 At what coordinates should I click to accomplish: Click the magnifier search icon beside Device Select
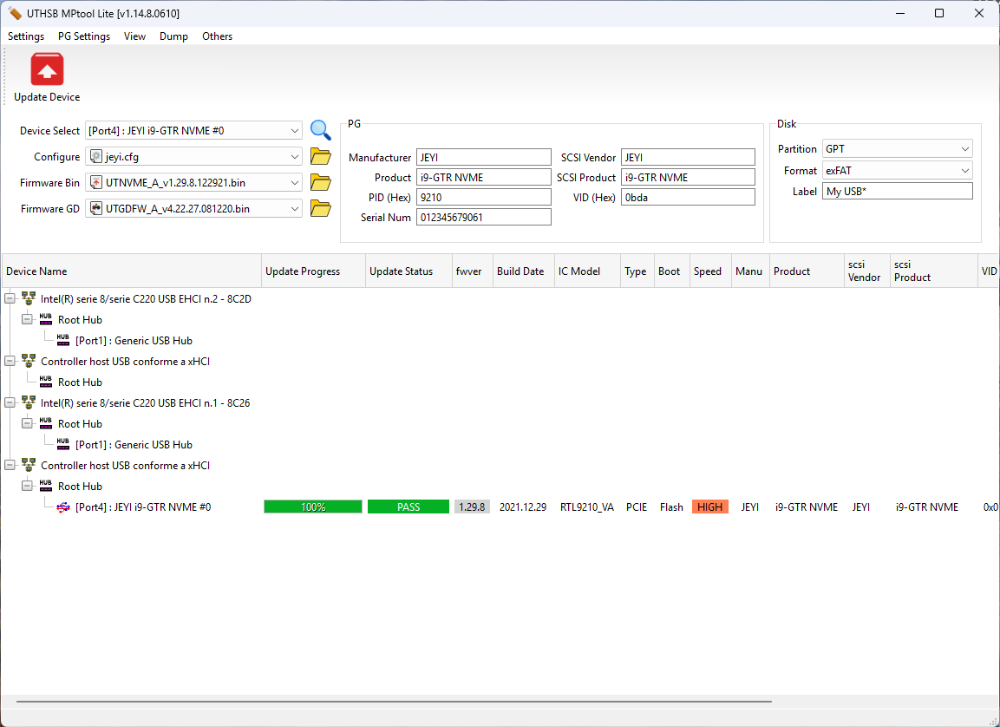coord(320,130)
